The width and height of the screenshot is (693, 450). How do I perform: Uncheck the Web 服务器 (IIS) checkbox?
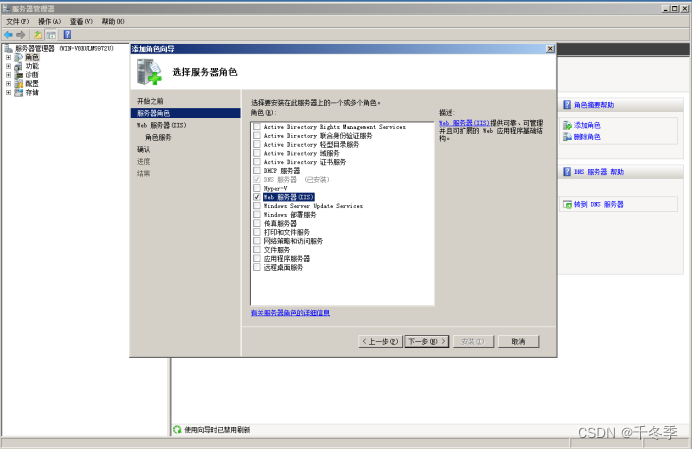[x=257, y=197]
